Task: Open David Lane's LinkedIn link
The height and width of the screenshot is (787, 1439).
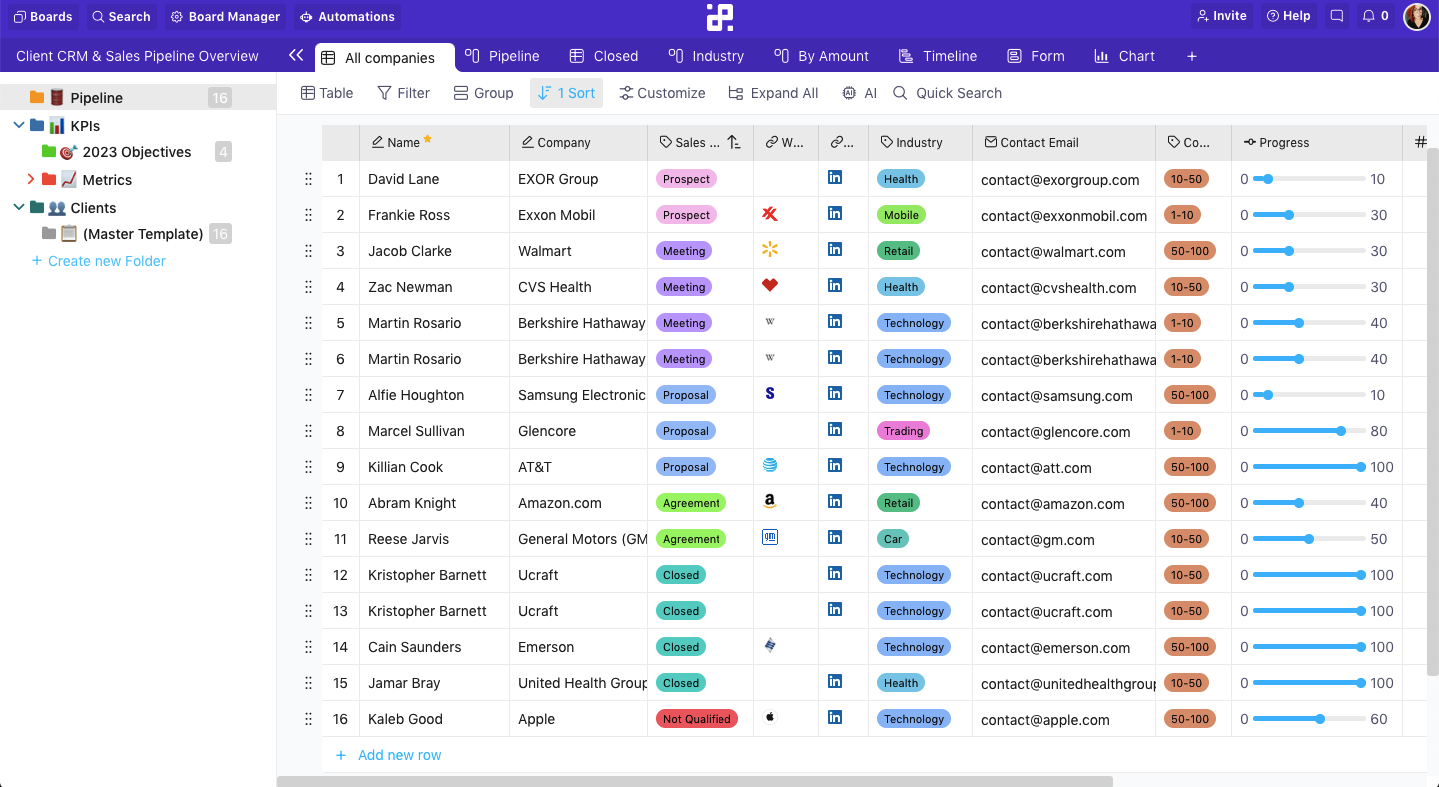Action: click(834, 178)
